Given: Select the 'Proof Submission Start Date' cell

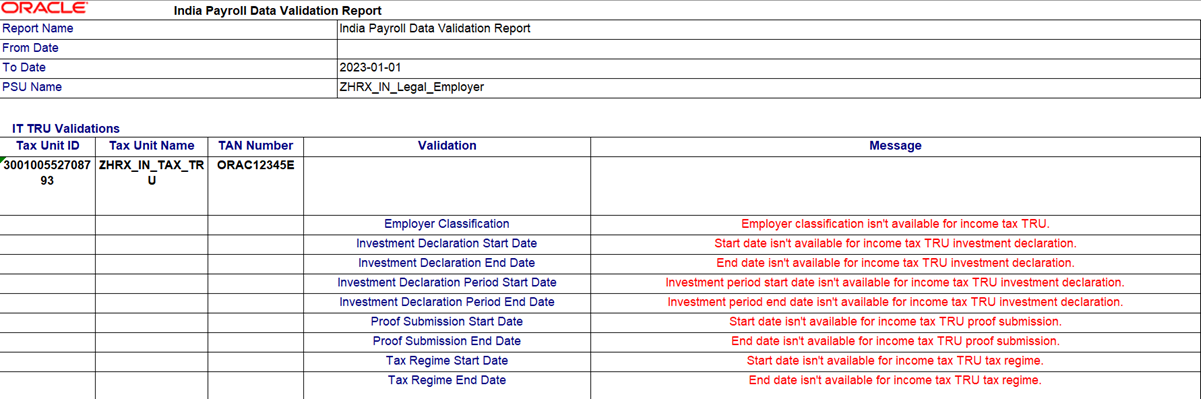Looking at the screenshot, I should [x=447, y=321].
